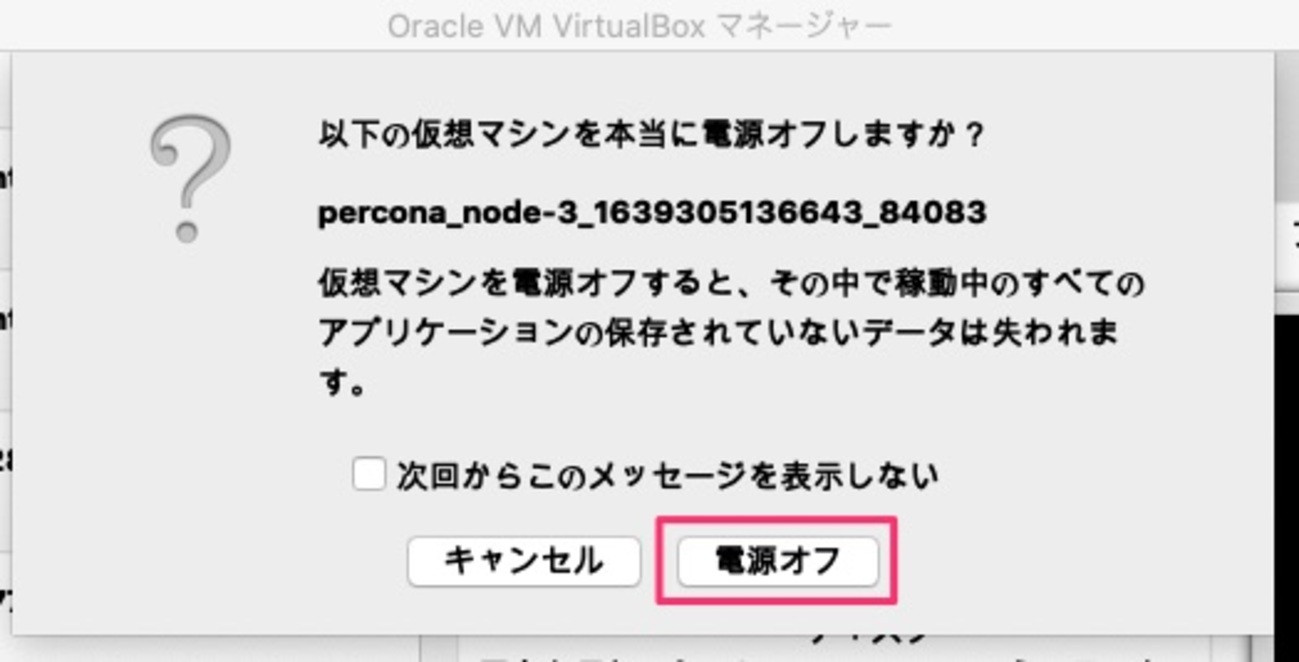
Task: Select the percona_node-3 VM name text
Action: (x=652, y=213)
